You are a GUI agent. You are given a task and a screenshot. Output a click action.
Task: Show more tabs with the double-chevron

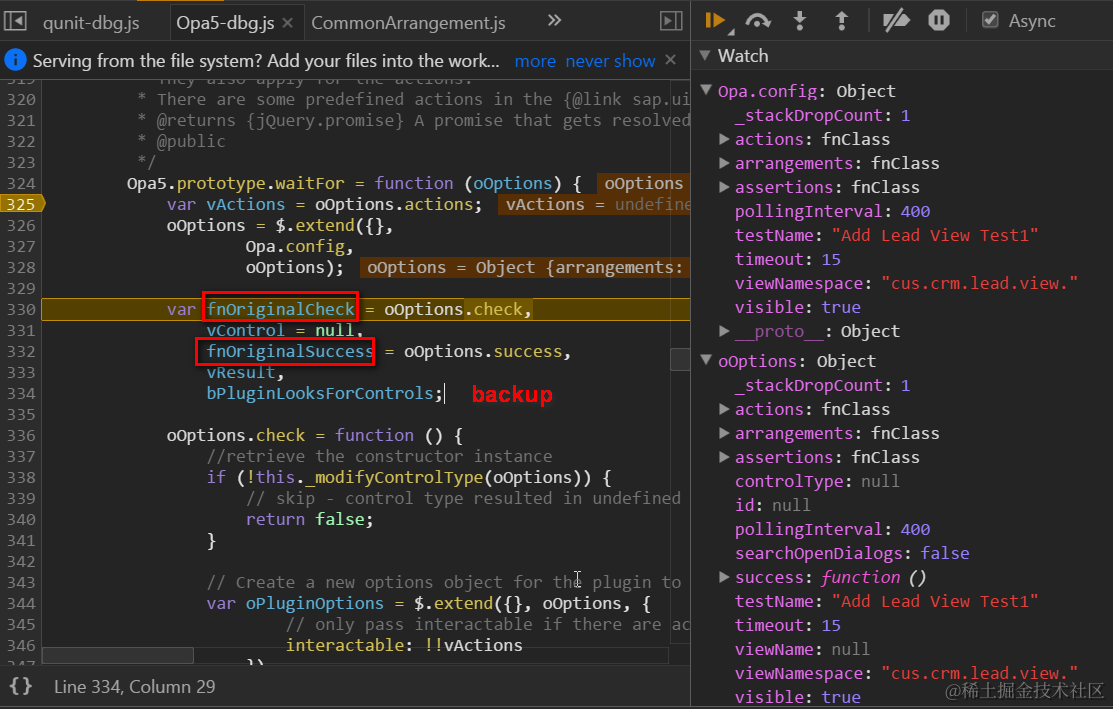click(554, 21)
